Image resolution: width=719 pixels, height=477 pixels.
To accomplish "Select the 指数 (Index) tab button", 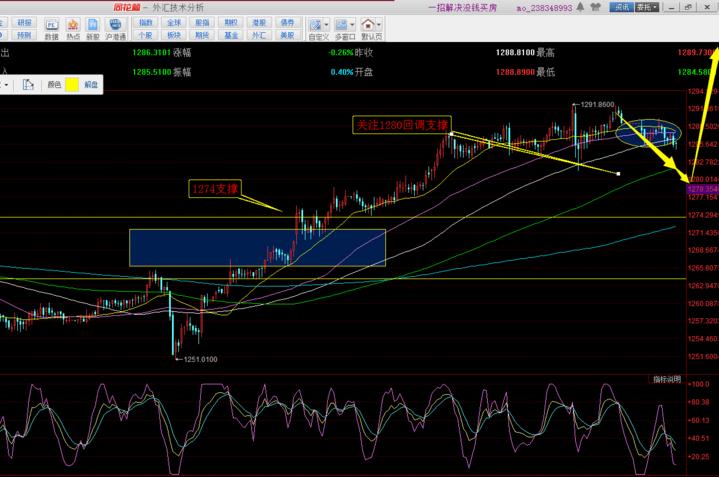I will 146,21.
